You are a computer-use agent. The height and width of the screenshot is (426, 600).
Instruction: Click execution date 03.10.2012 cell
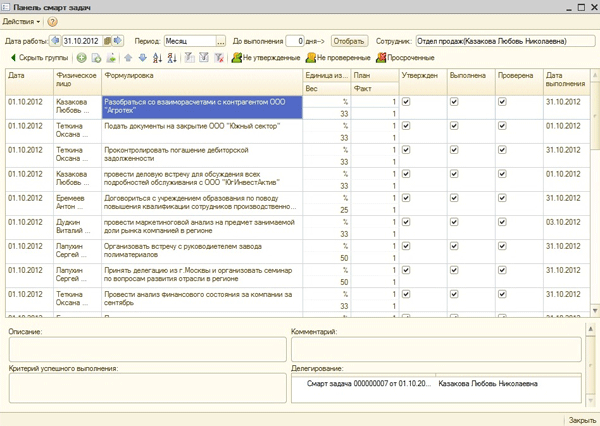pyautogui.click(x=567, y=227)
